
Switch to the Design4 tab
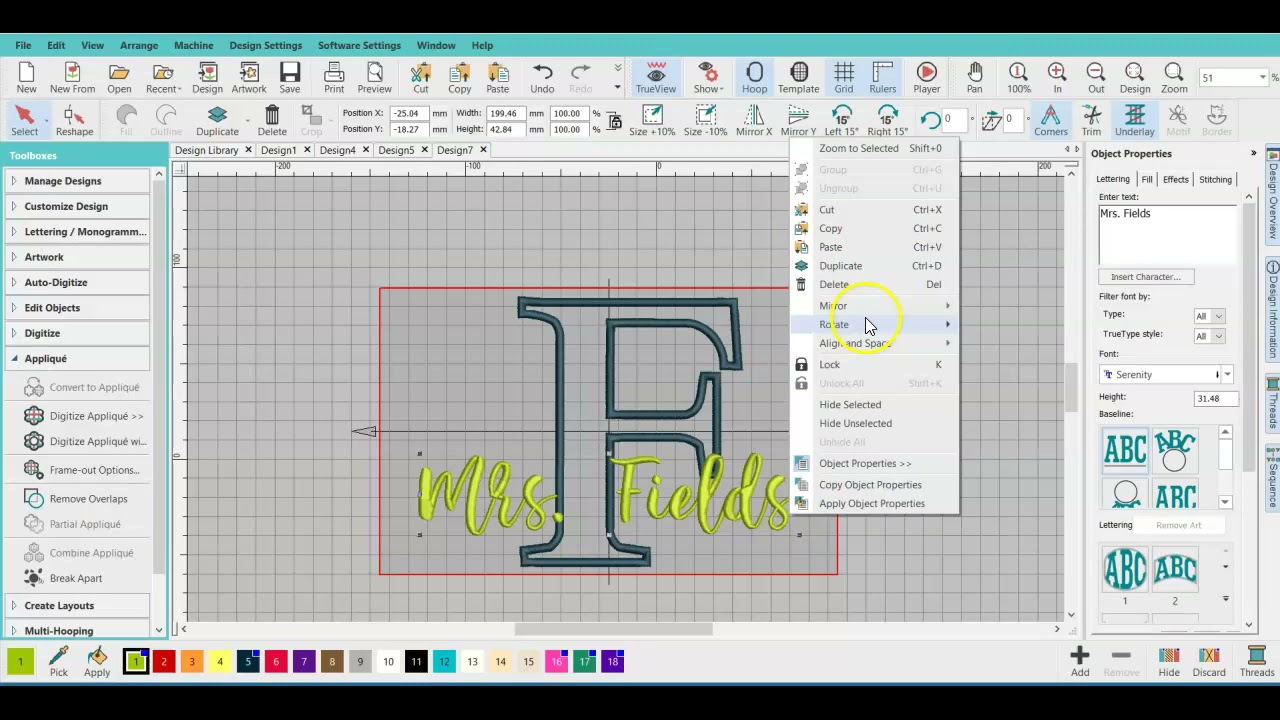pyautogui.click(x=338, y=150)
